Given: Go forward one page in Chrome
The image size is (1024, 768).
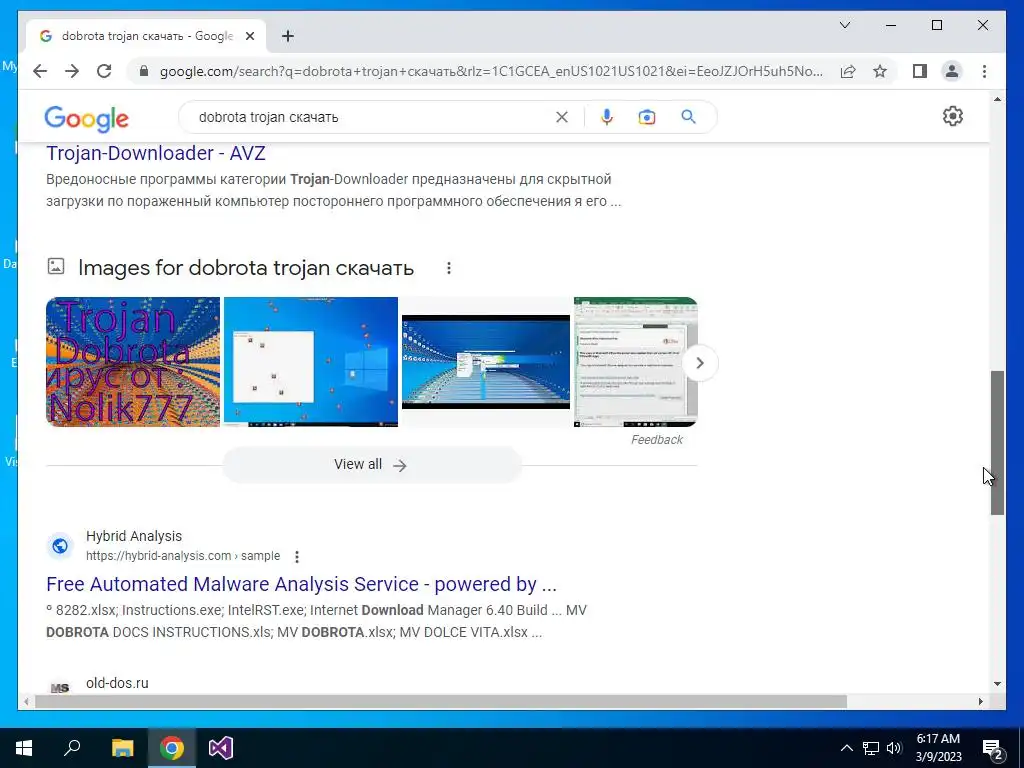Looking at the screenshot, I should point(72,71).
